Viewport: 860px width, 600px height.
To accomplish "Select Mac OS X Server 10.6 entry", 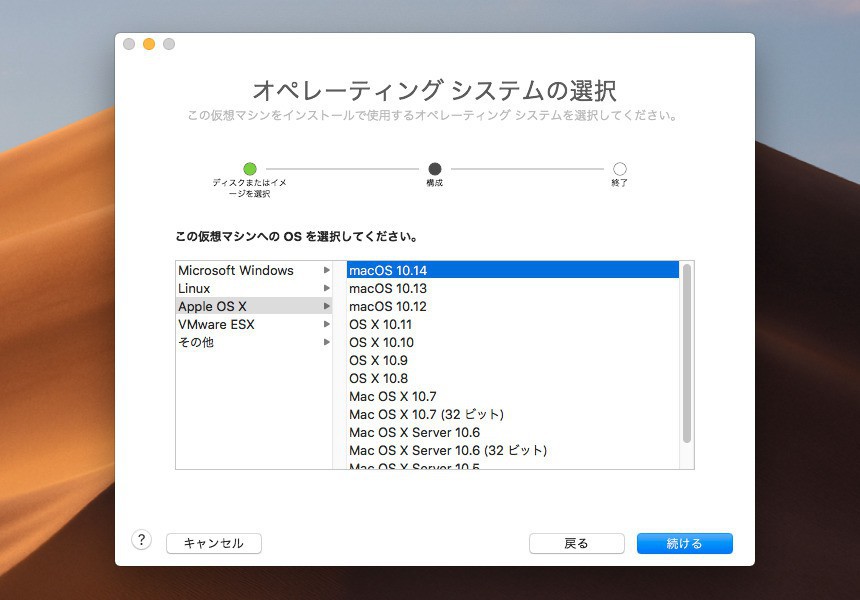I will tap(414, 433).
